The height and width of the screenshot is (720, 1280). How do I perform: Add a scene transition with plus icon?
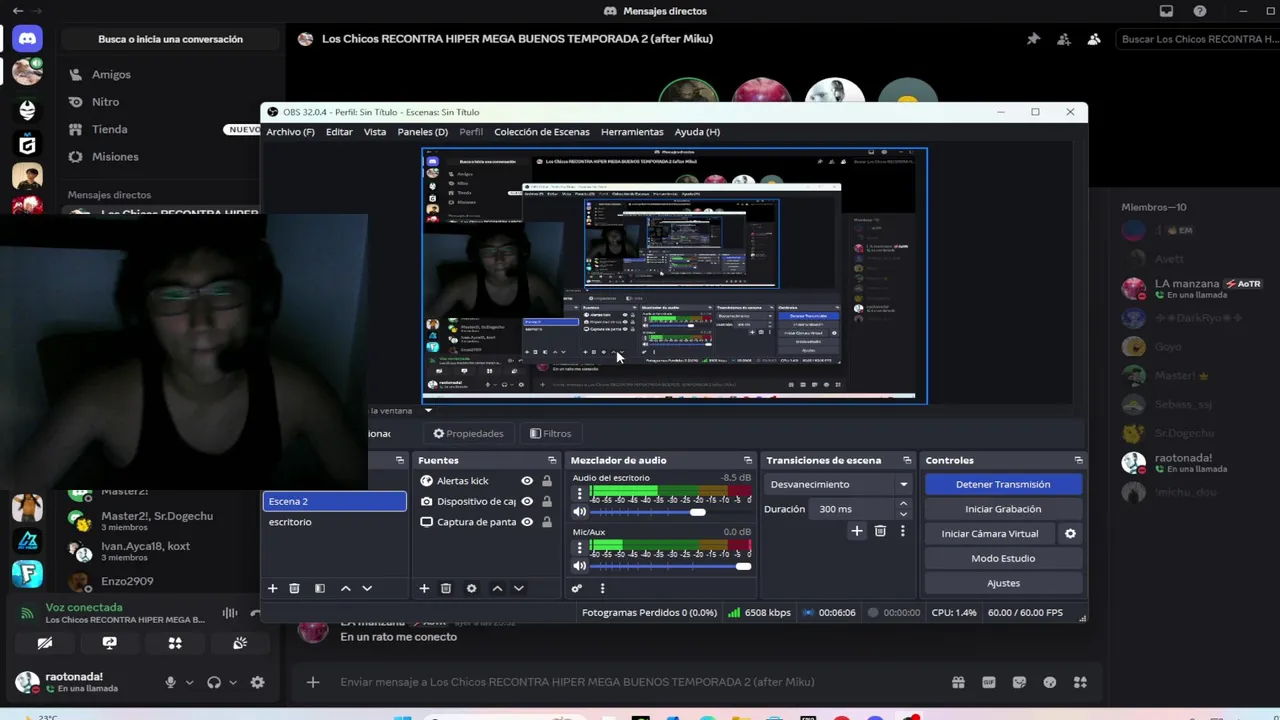pos(856,531)
